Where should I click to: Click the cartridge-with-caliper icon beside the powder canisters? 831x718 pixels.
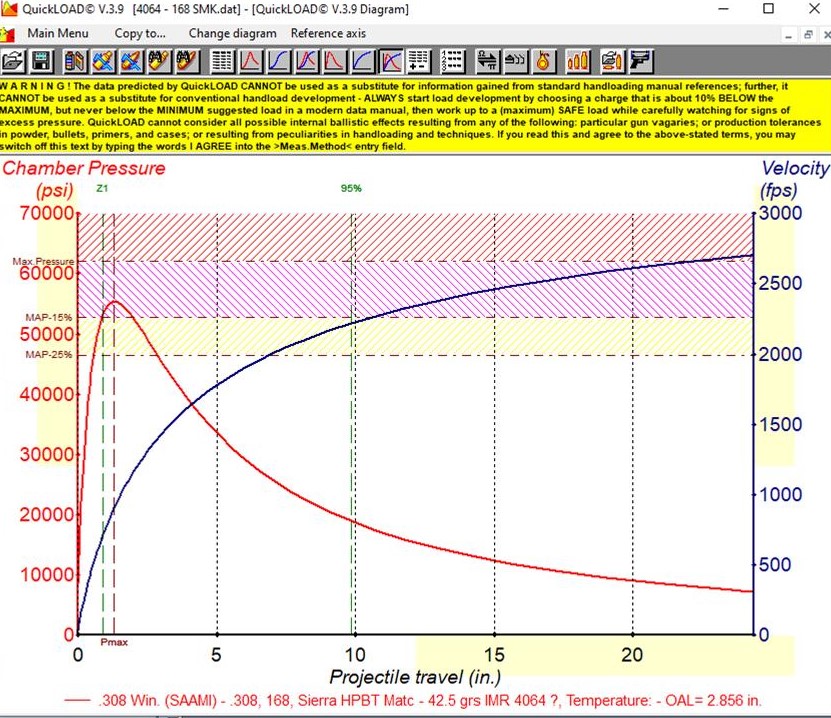pyautogui.click(x=104, y=61)
